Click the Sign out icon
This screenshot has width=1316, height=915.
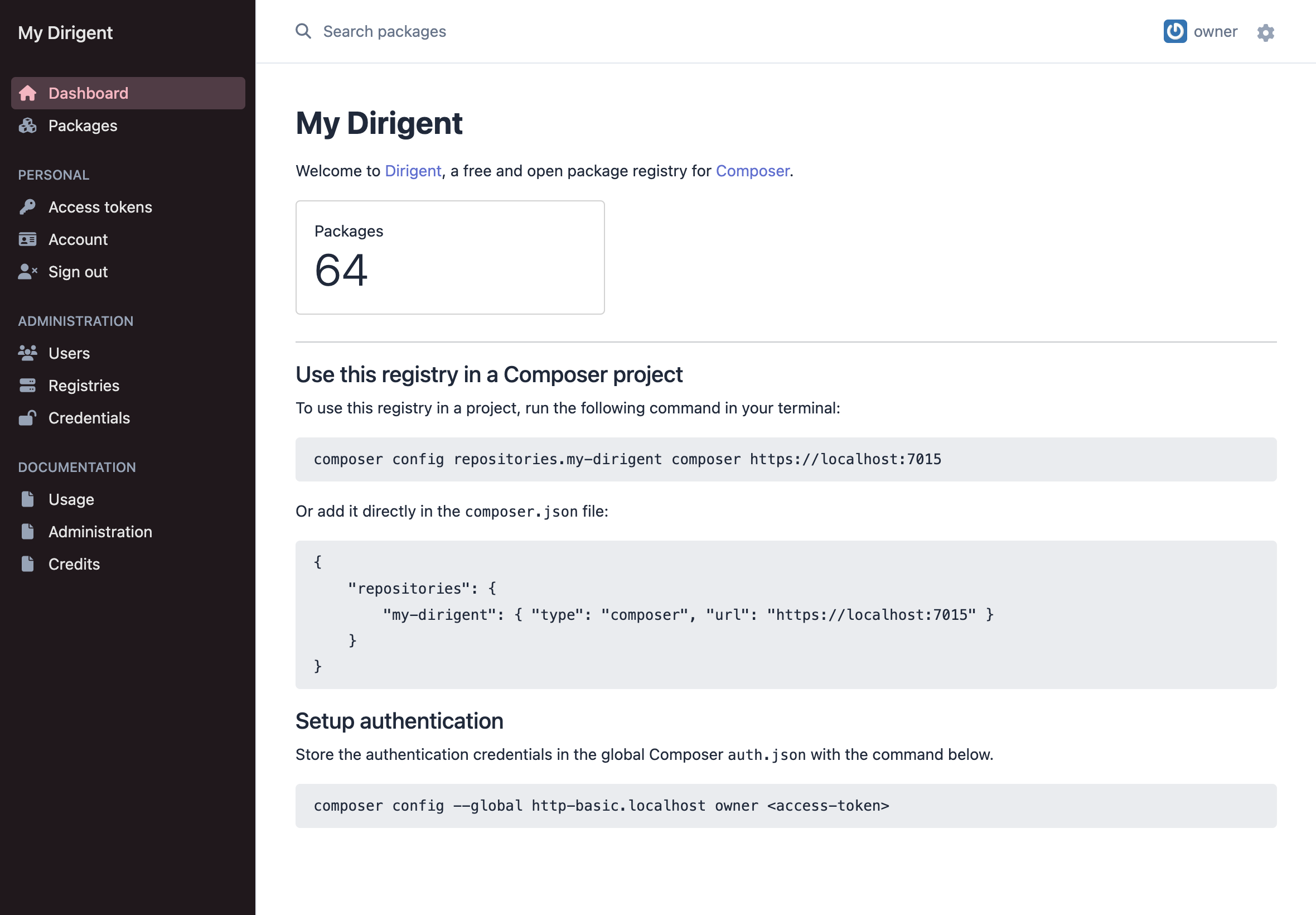click(27, 271)
